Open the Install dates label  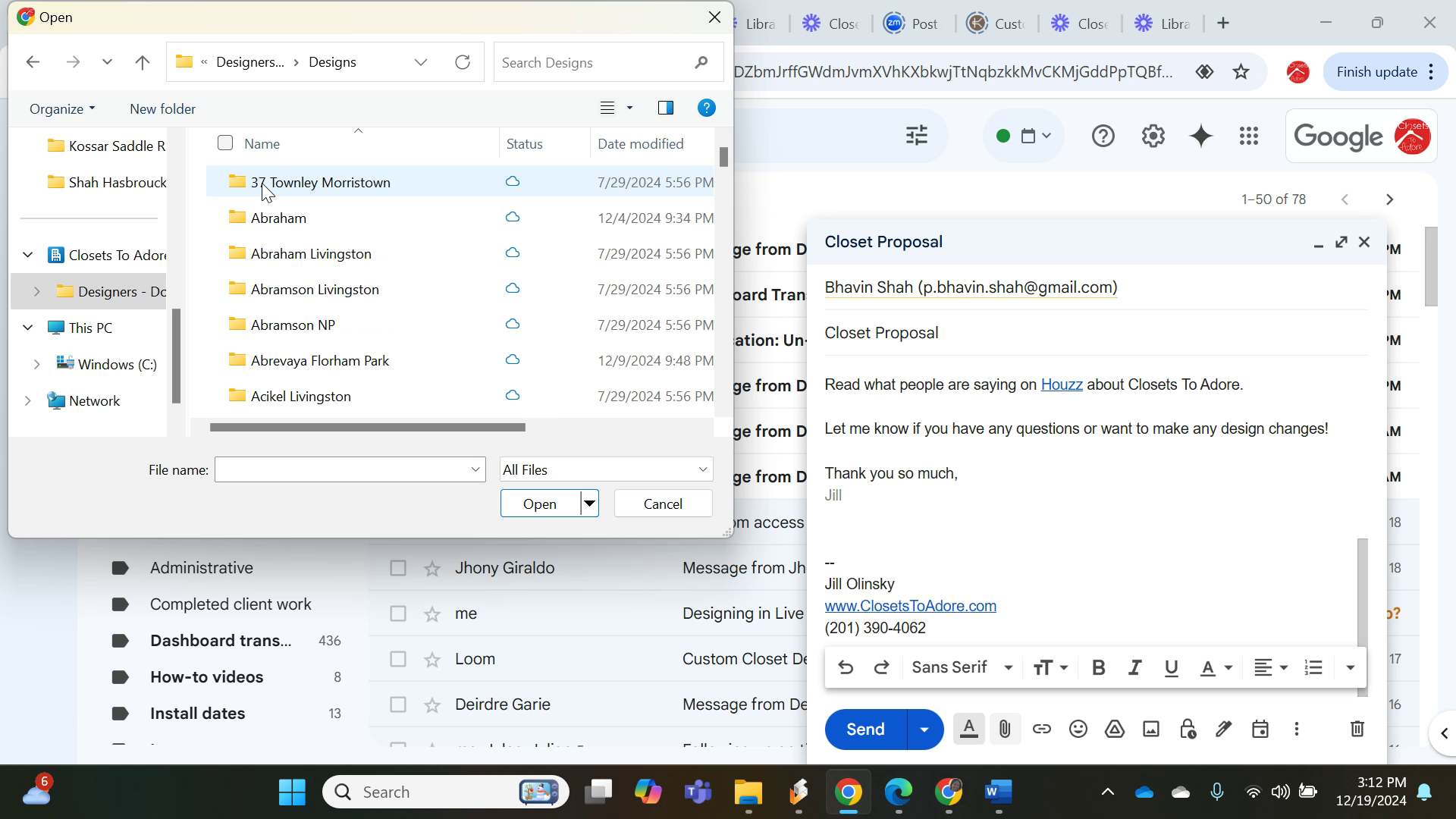[x=197, y=714]
